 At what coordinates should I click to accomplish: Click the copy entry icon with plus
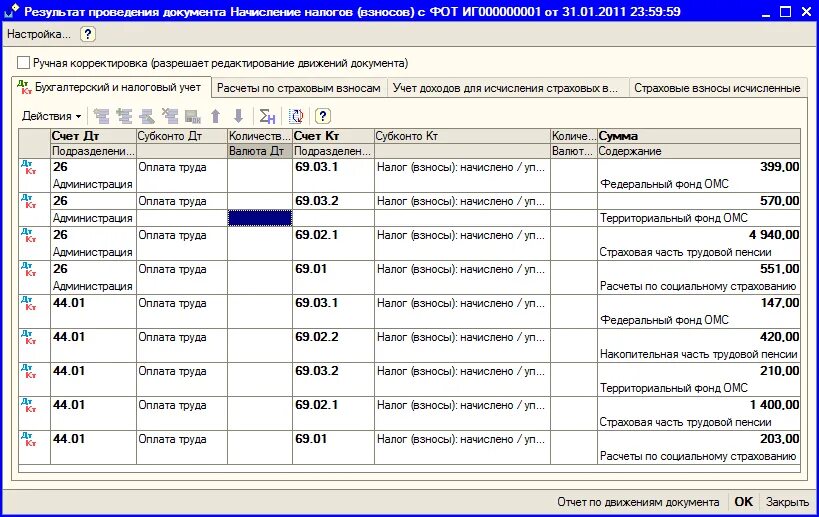(124, 116)
